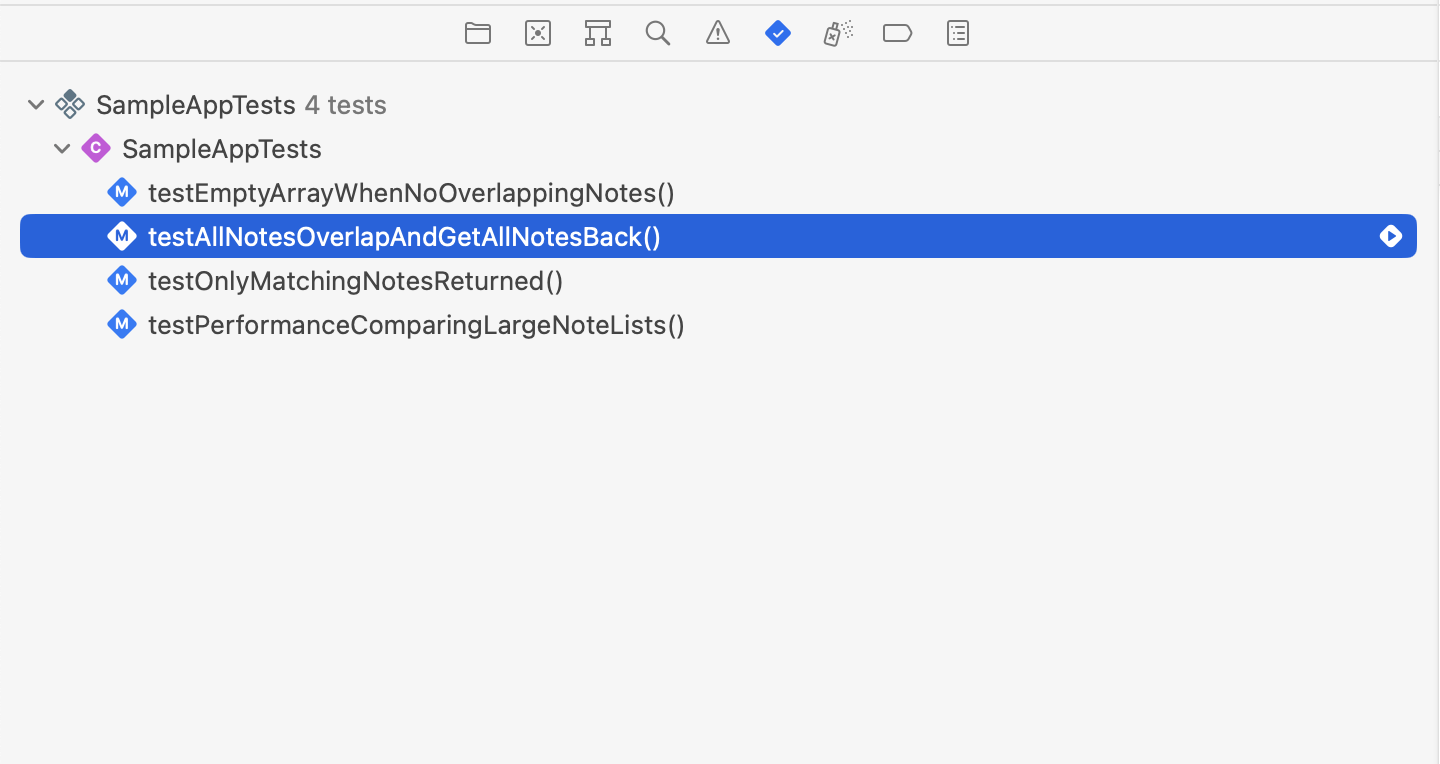The height and width of the screenshot is (764, 1440).
Task: Click method icon of testPerformanceComparingLargeNoteLists
Action: (x=121, y=324)
